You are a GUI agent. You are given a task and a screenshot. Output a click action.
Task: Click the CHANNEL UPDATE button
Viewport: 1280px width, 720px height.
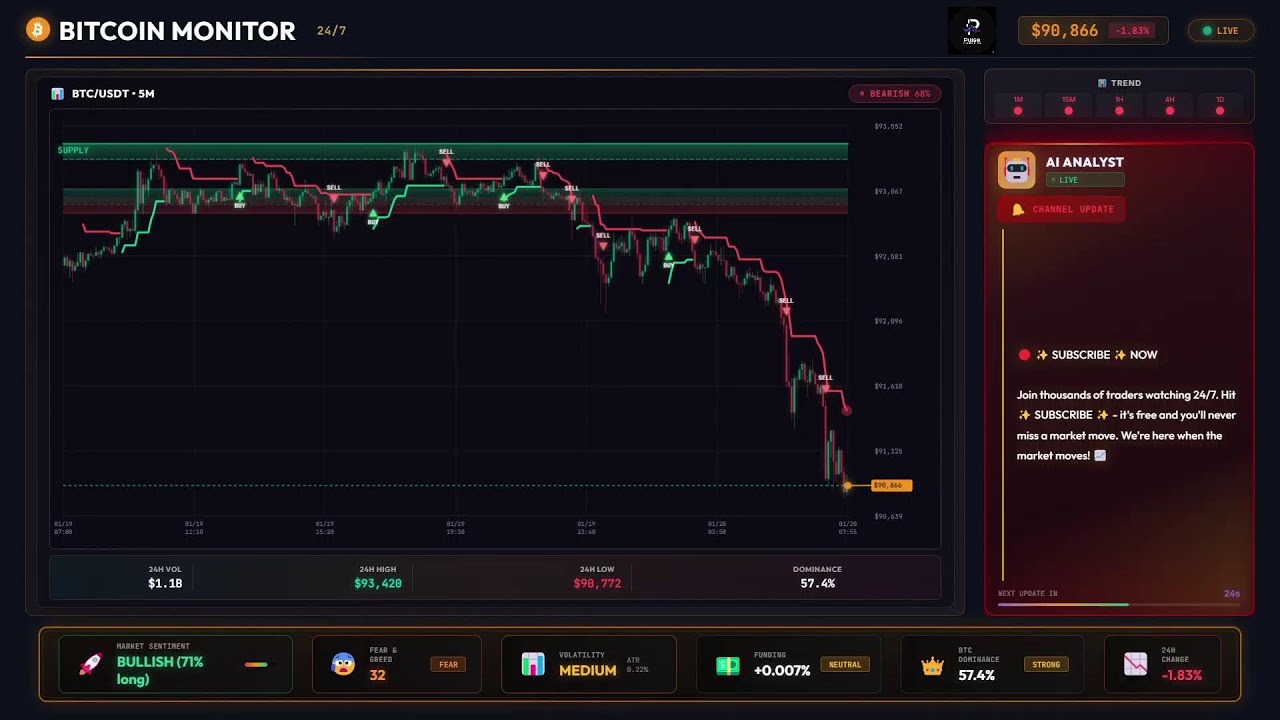(1062, 209)
